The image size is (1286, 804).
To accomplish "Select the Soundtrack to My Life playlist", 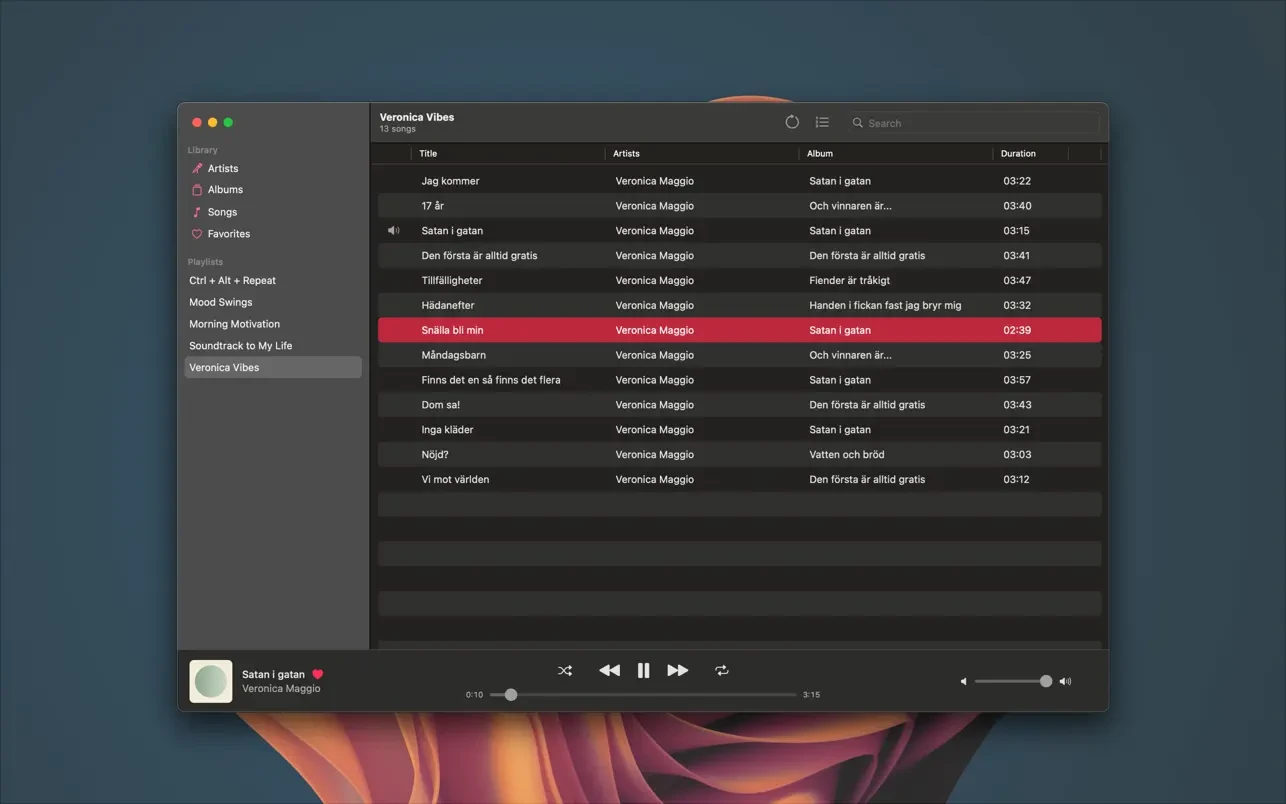I will point(241,346).
